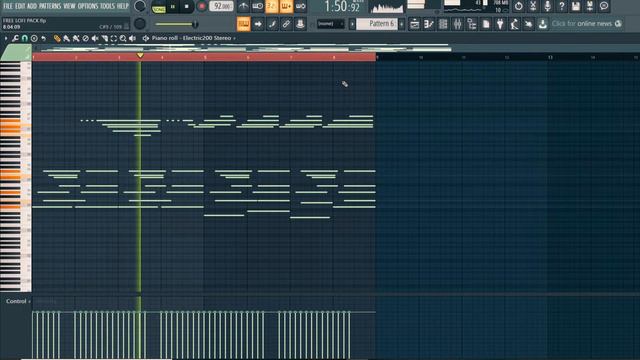
Task: Click the save project floppy icon
Action: (x=576, y=6)
